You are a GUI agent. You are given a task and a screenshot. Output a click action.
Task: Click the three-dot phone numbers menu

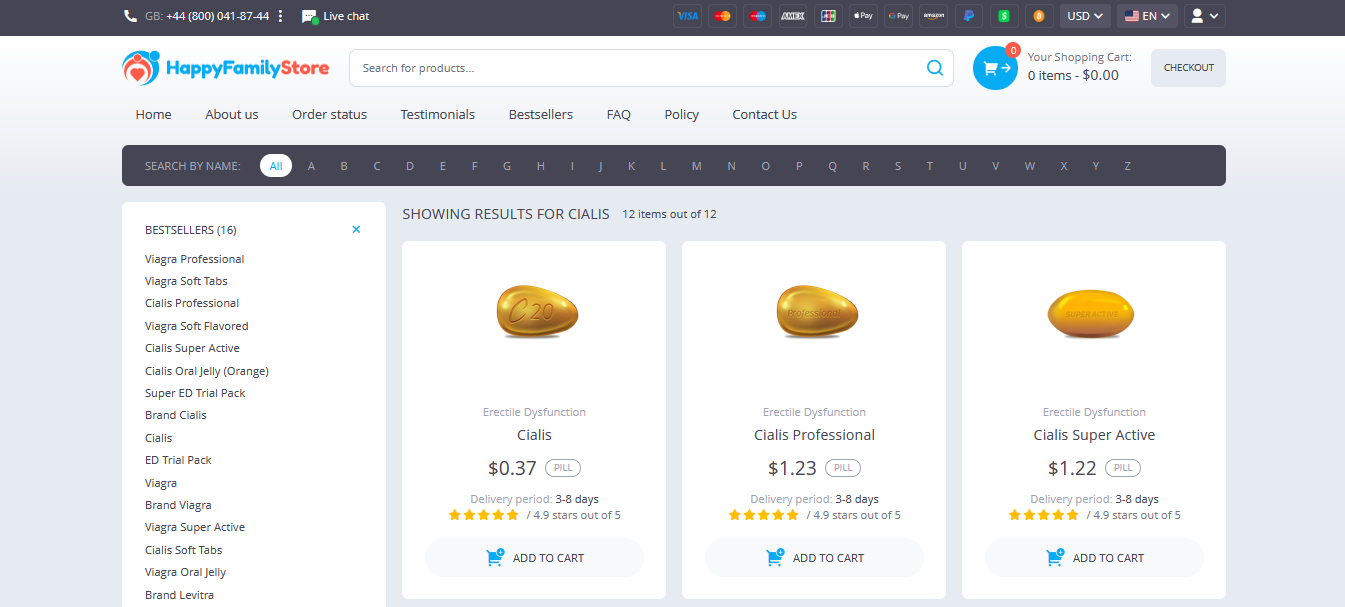(x=281, y=16)
